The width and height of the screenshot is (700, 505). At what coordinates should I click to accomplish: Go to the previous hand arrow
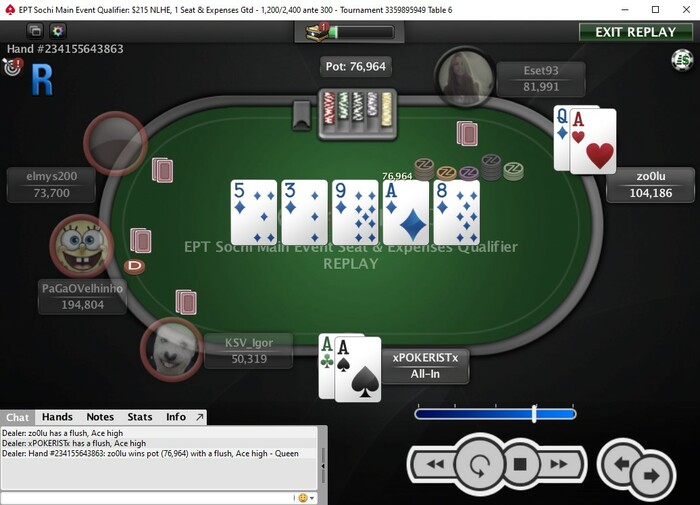tap(622, 463)
